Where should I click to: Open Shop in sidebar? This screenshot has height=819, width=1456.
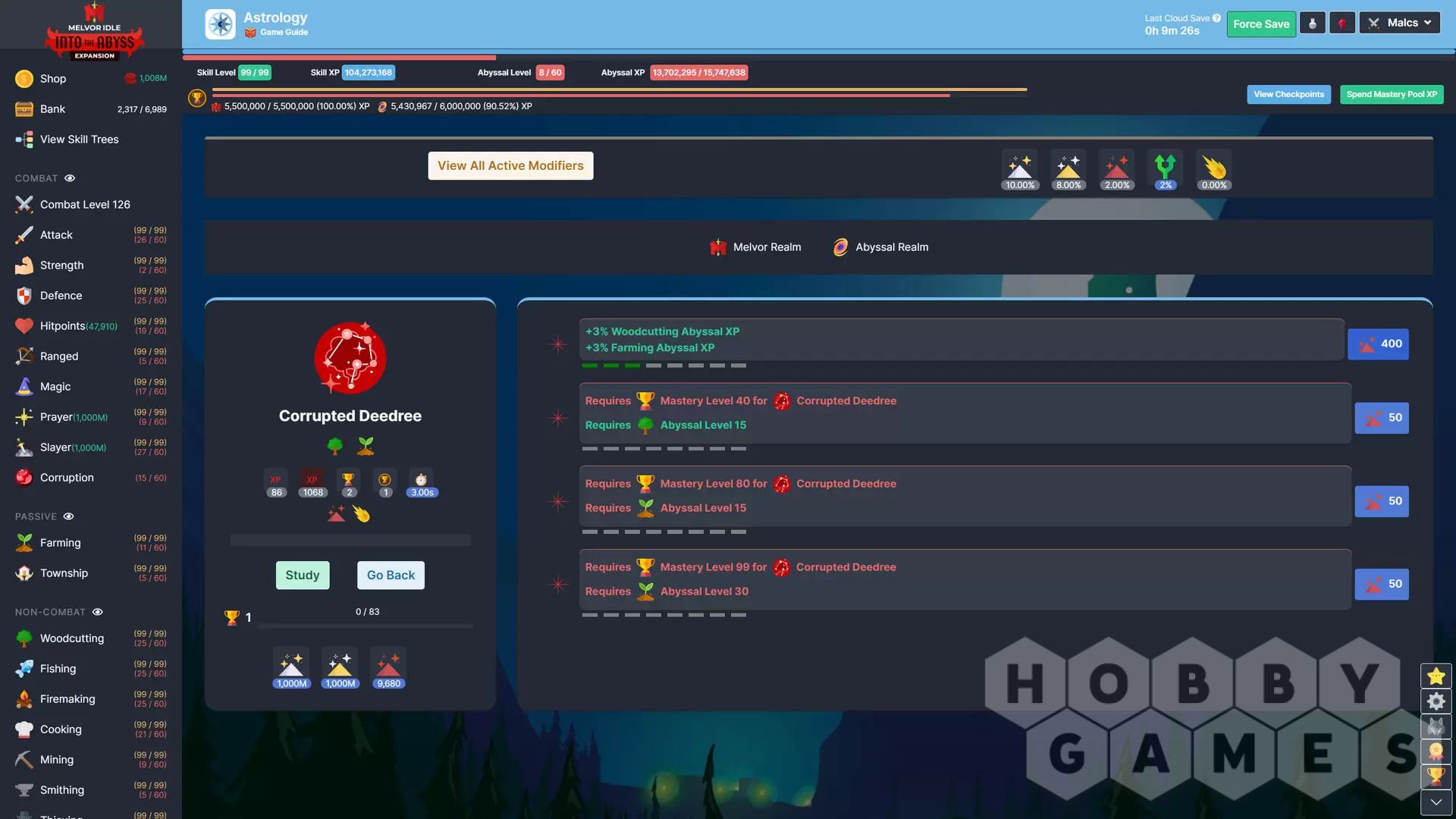coord(91,79)
